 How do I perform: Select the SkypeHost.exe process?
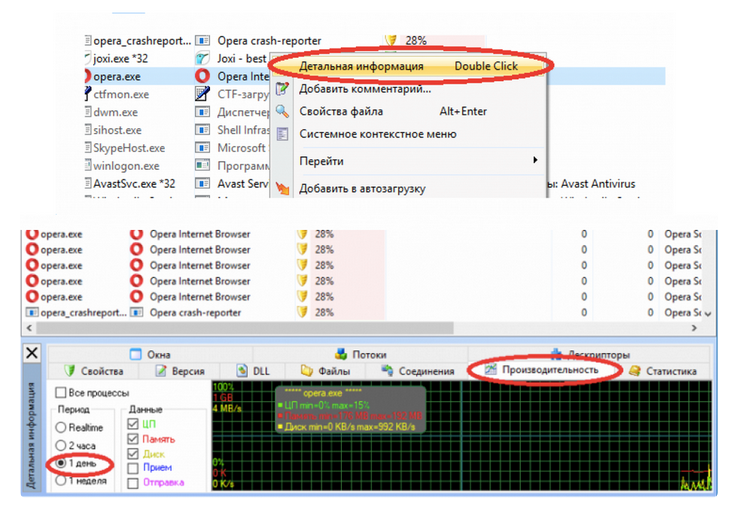coord(129,148)
